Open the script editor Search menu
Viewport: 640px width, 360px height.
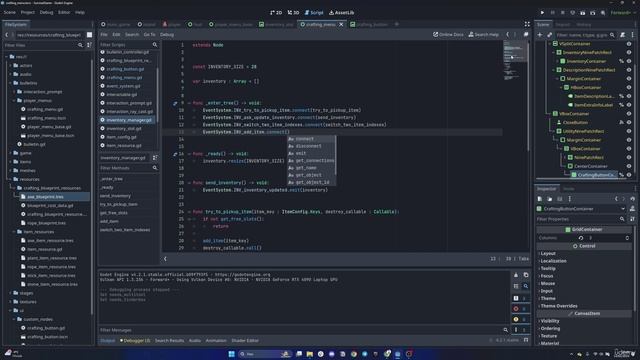coord(132,35)
